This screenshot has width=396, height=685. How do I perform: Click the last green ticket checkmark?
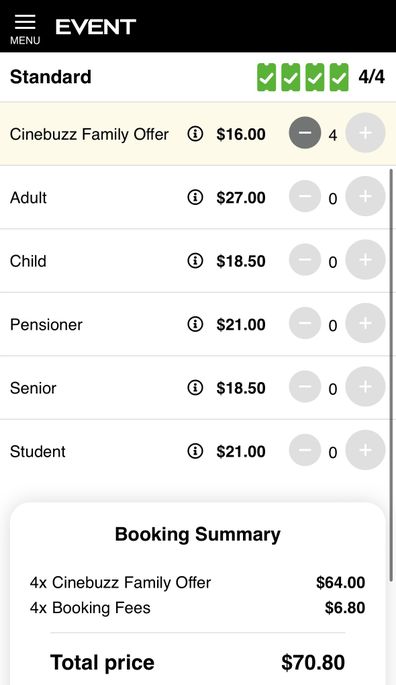pos(339,77)
